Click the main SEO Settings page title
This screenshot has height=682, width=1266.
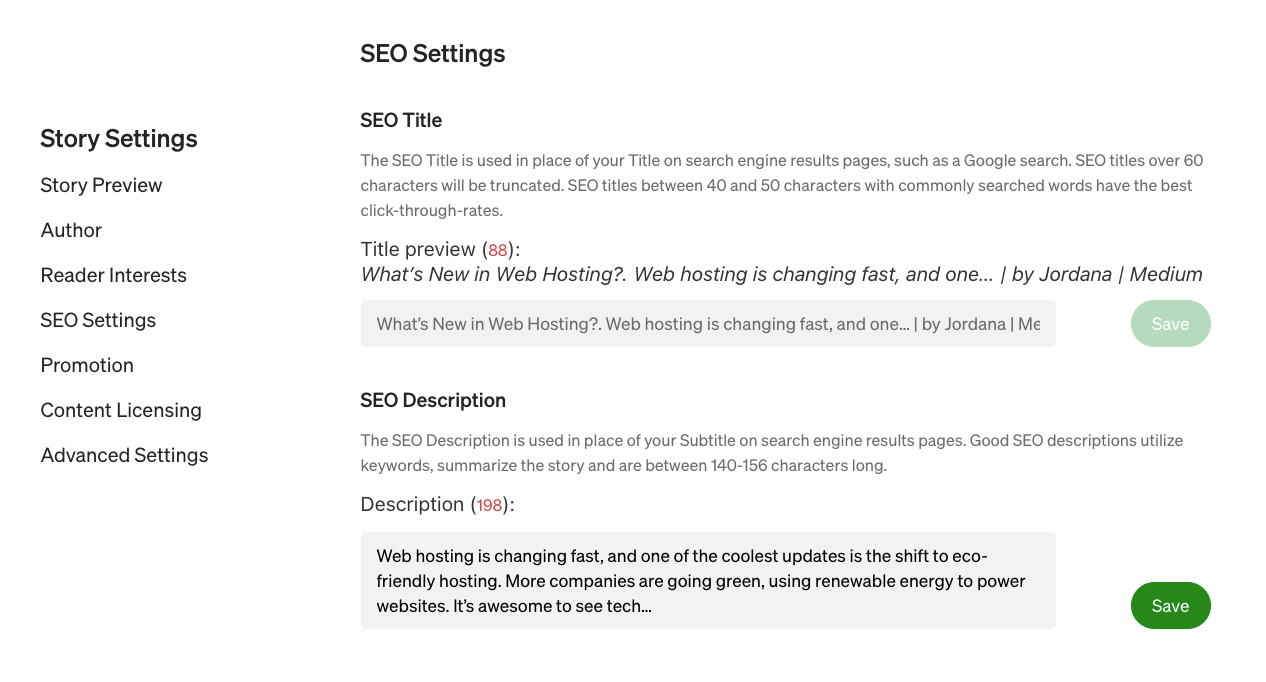coord(432,53)
